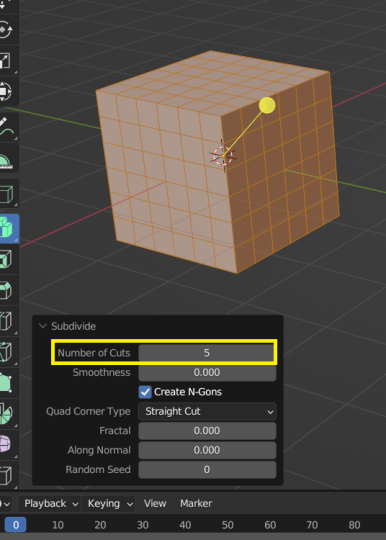Viewport: 386px width, 540px height.
Task: Select the Poly Build tool
Action: pyautogui.click(x=6, y=383)
